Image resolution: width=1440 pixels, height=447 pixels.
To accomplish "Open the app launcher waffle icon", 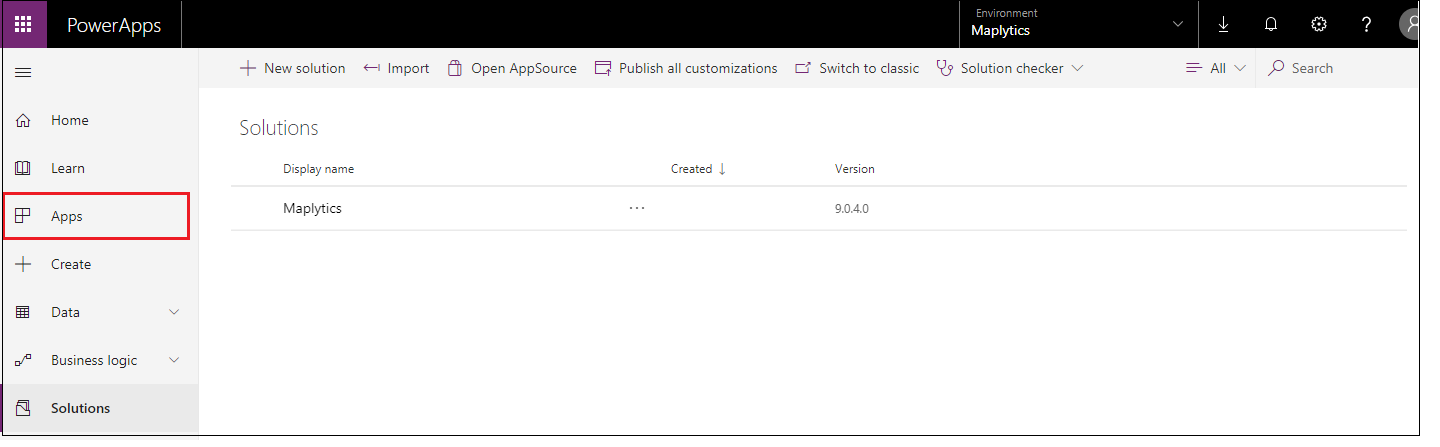I will click(23, 24).
